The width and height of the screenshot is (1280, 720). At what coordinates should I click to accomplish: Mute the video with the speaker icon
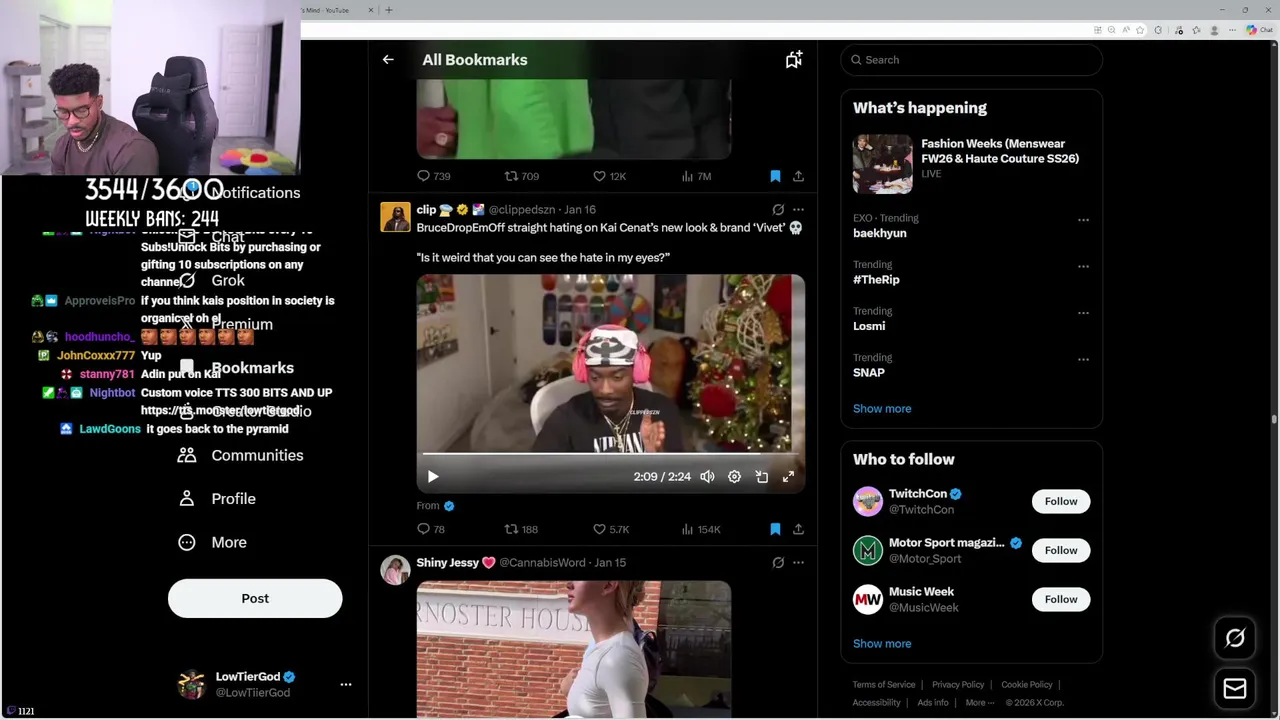[x=707, y=477]
